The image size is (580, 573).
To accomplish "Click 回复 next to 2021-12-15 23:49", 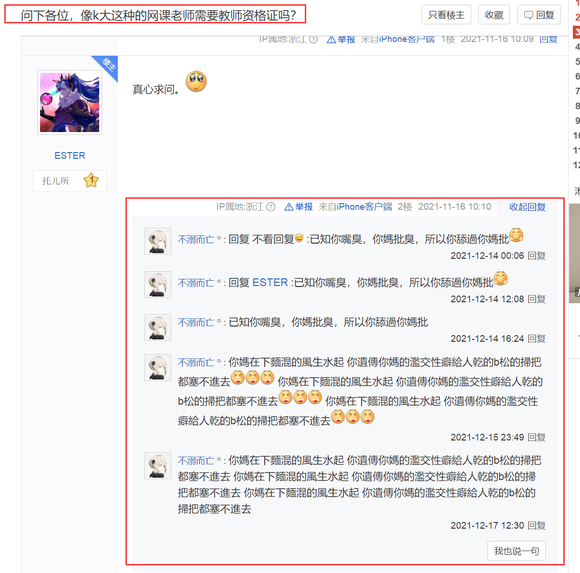I will [536, 437].
